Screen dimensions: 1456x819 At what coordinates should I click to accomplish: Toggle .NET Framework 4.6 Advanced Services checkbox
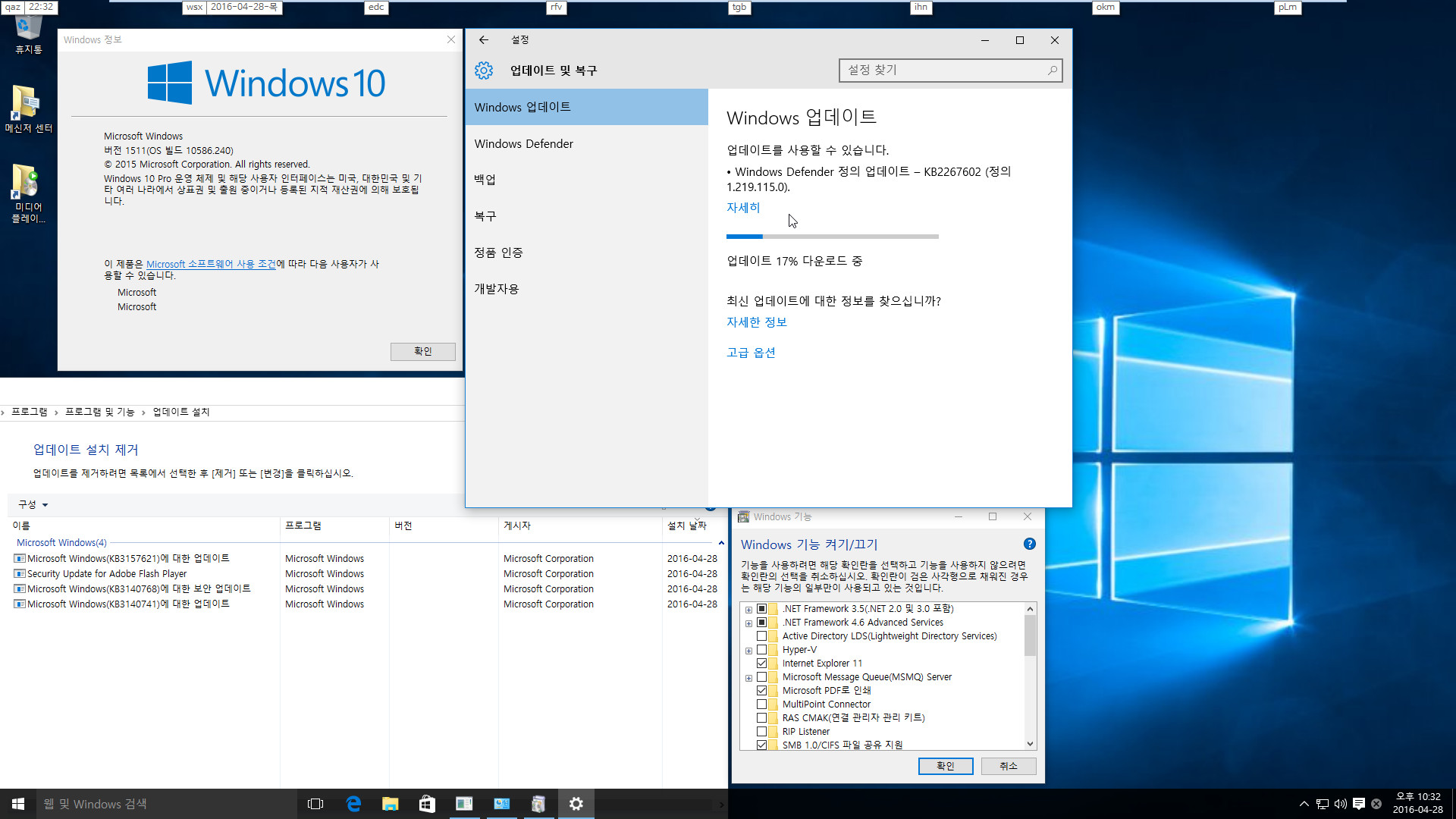761,623
